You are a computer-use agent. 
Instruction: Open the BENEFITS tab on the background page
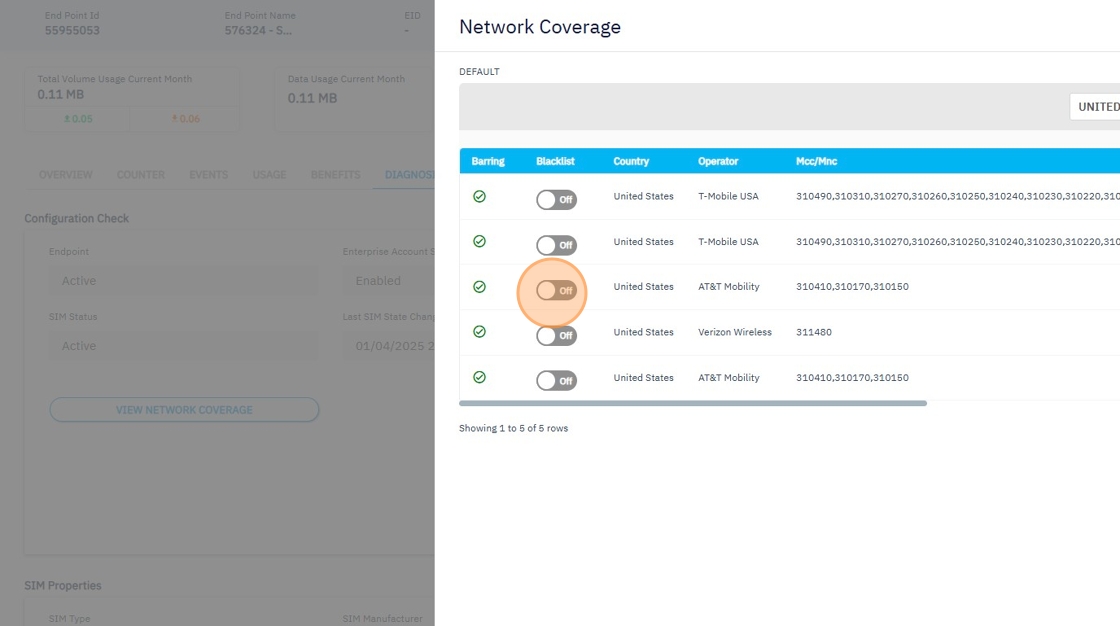pyautogui.click(x=336, y=175)
